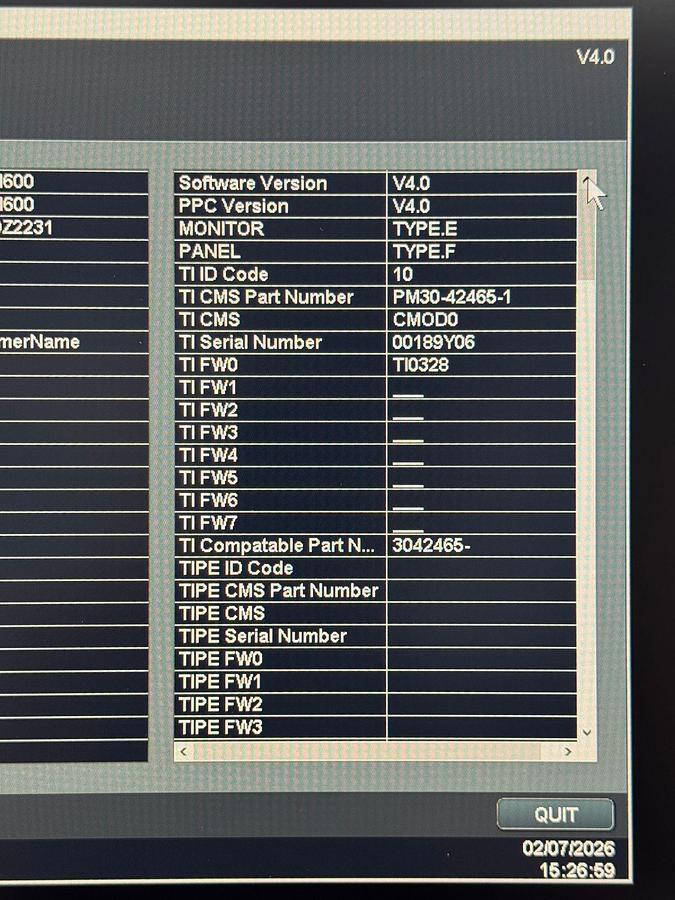
Task: Select the TI CMS Part Number label
Action: click(266, 297)
